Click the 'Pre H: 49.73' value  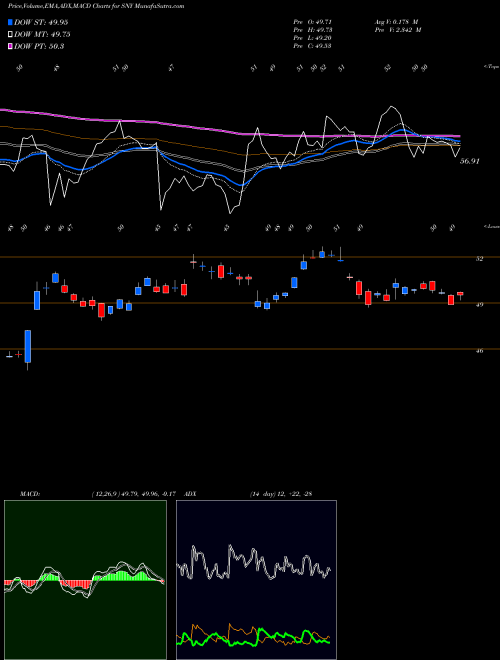coord(312,30)
